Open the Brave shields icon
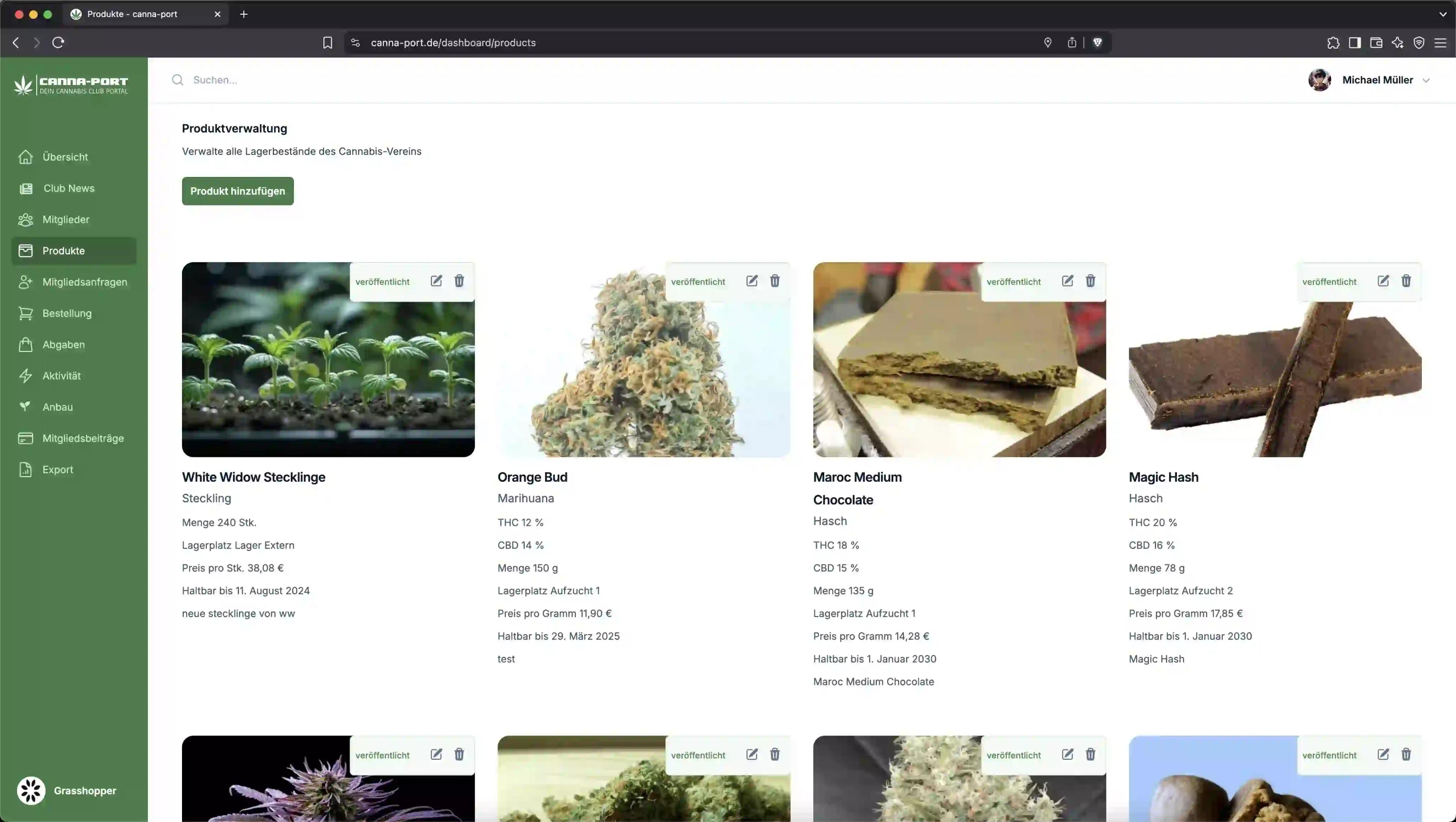 click(x=1098, y=42)
